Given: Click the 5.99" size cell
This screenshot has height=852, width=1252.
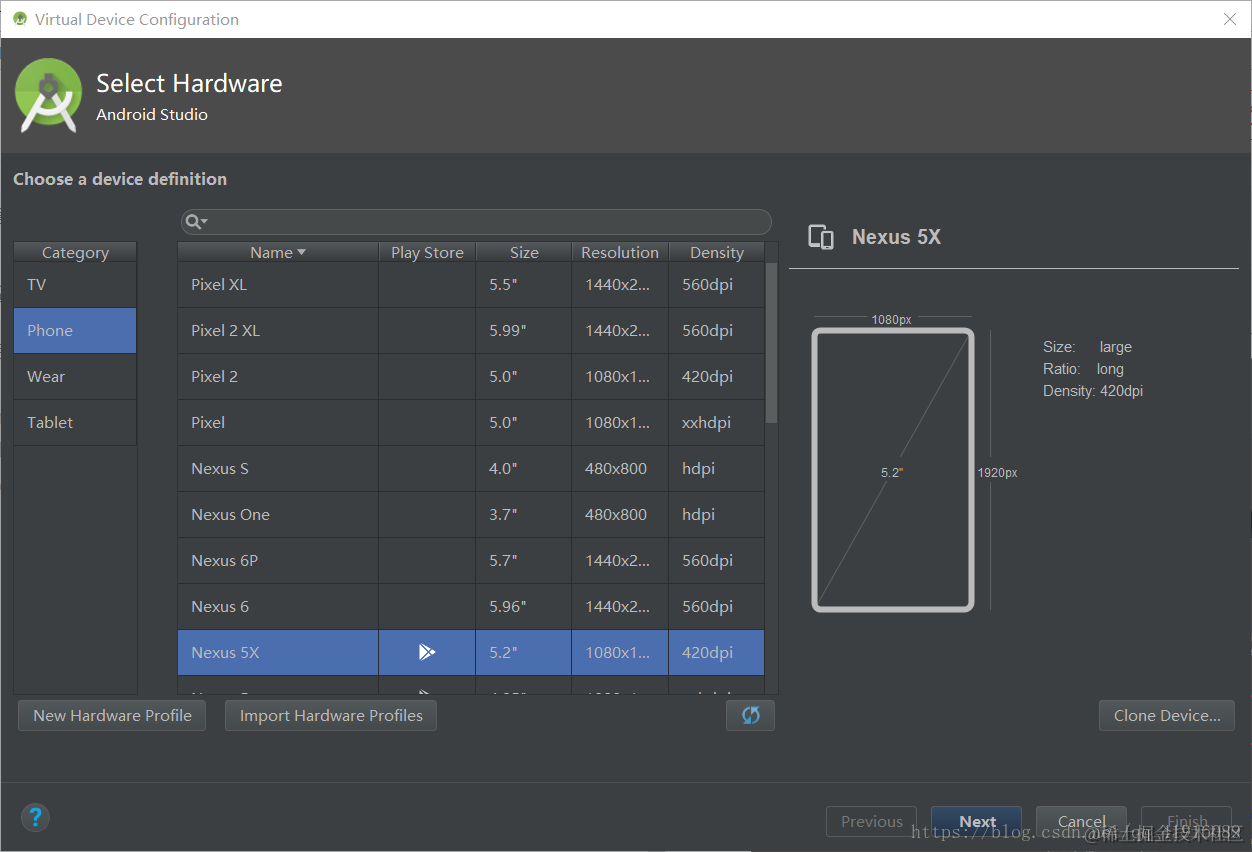Looking at the screenshot, I should (524, 331).
